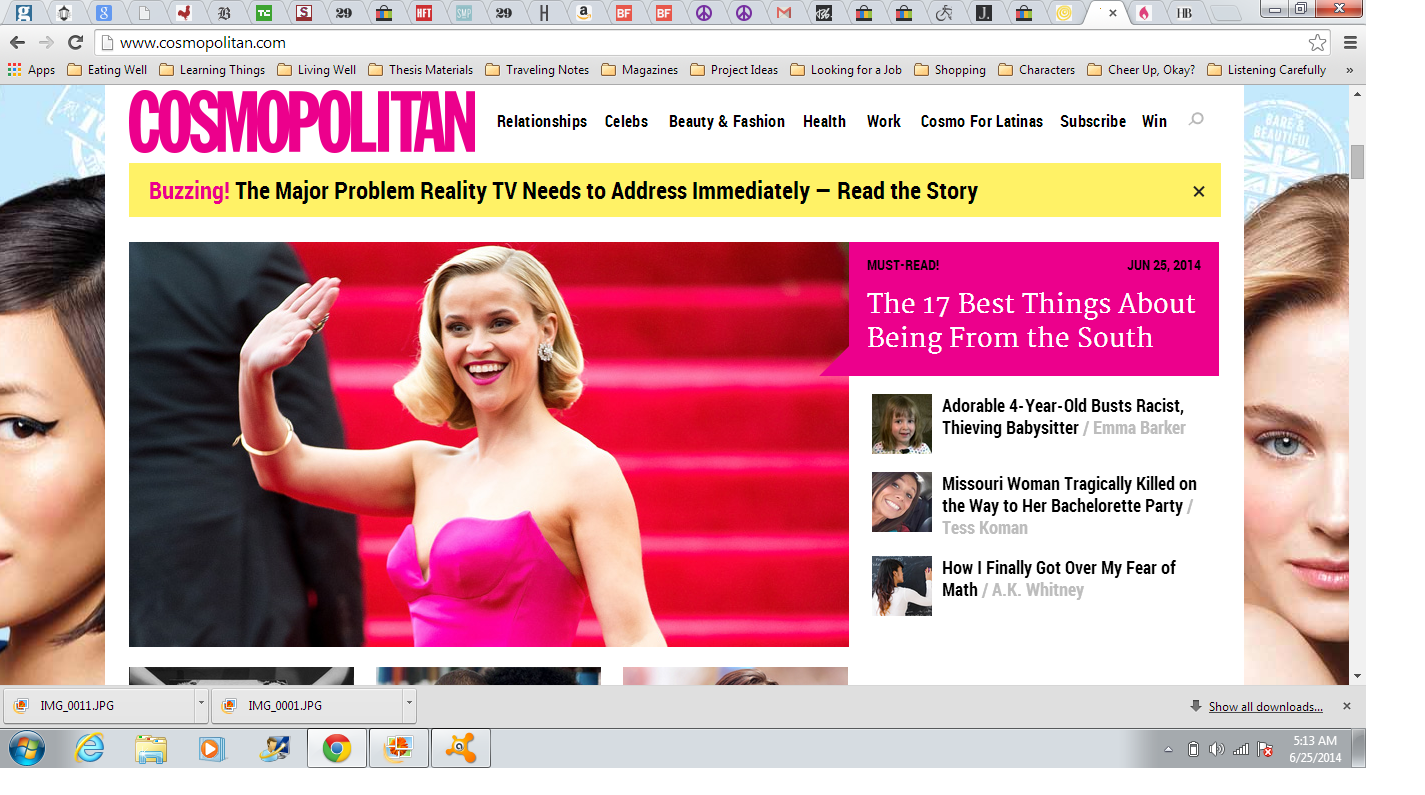
Task: Open Missouri Woman Bachelorette Party article
Action: tap(1069, 495)
